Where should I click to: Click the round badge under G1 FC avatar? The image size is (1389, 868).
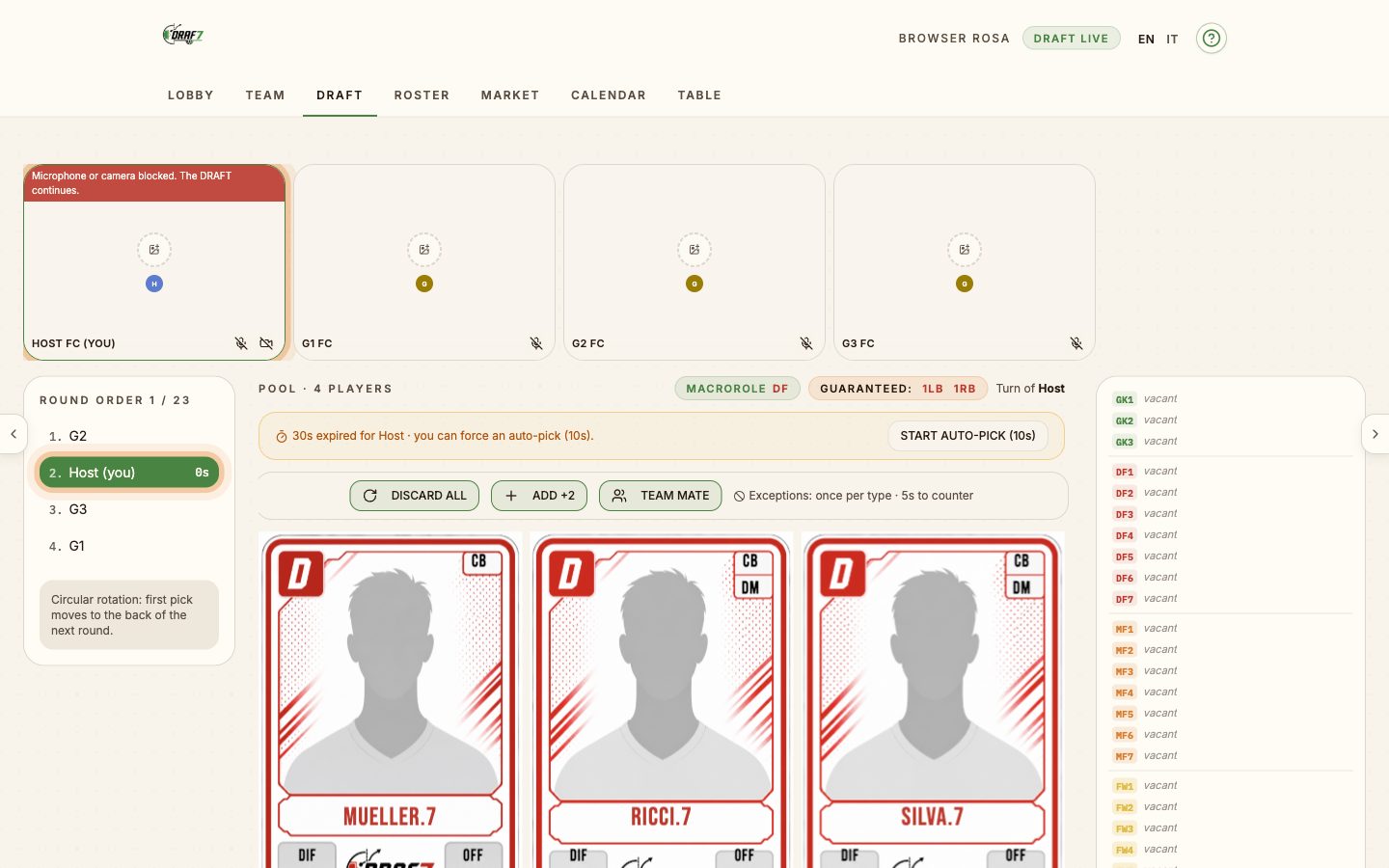click(424, 284)
